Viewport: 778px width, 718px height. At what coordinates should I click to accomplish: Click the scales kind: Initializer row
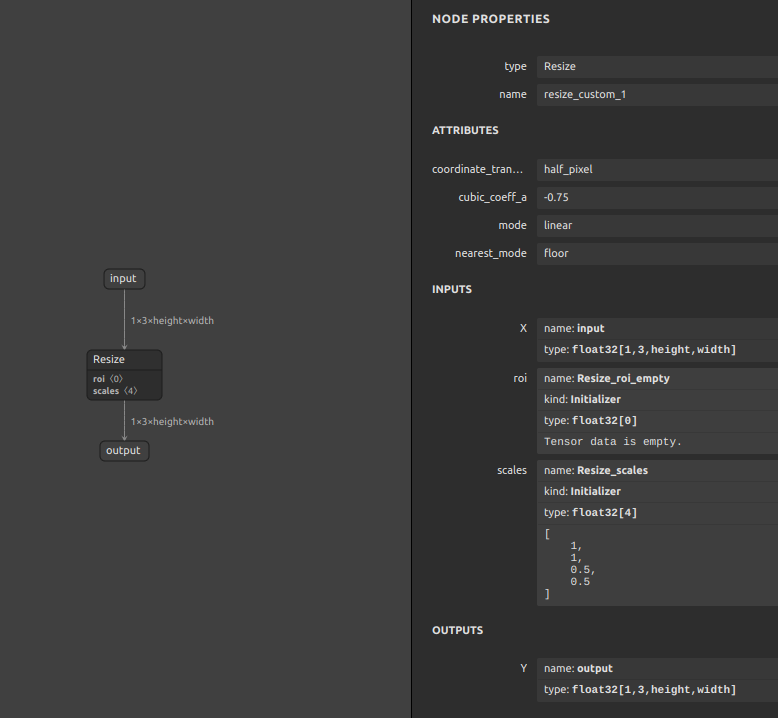[657, 492]
